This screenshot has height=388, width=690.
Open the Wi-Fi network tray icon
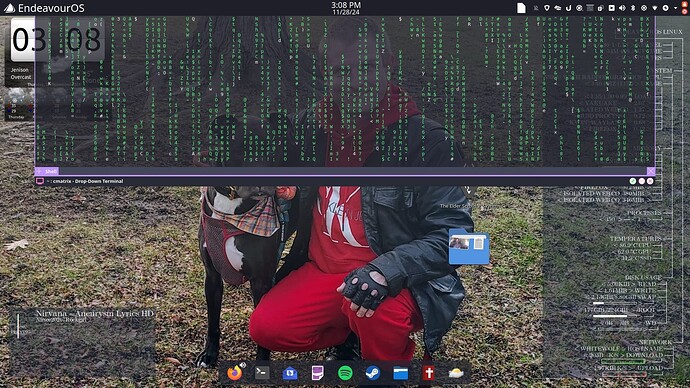655,8
